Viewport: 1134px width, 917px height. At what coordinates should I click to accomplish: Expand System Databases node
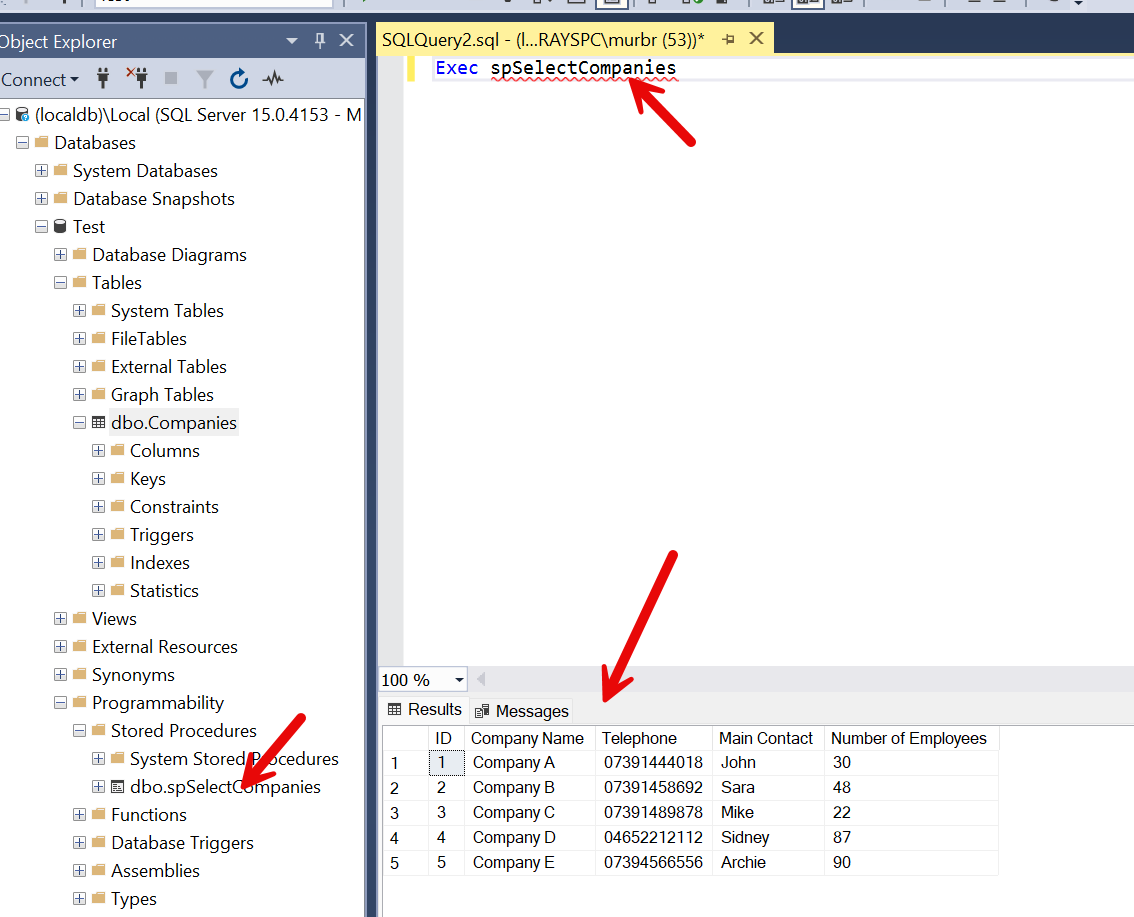pyautogui.click(x=41, y=171)
